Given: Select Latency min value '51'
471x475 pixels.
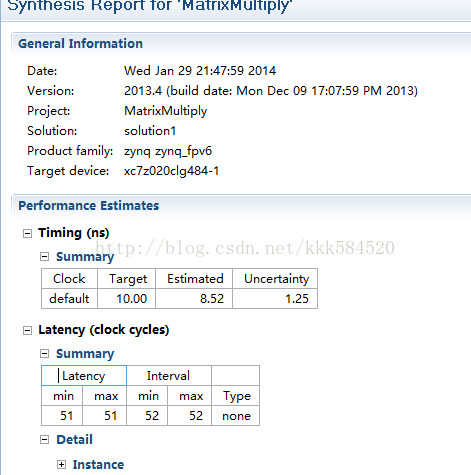Looking at the screenshot, I should point(62,416).
